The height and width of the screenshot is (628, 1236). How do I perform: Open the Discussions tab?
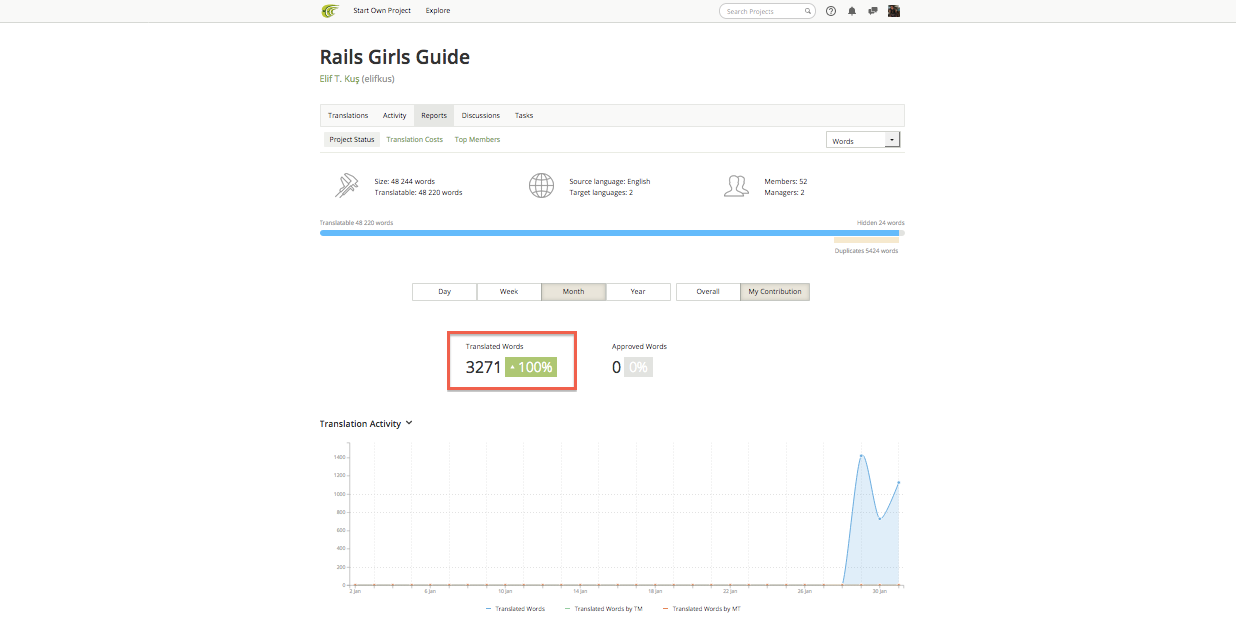(x=481, y=115)
